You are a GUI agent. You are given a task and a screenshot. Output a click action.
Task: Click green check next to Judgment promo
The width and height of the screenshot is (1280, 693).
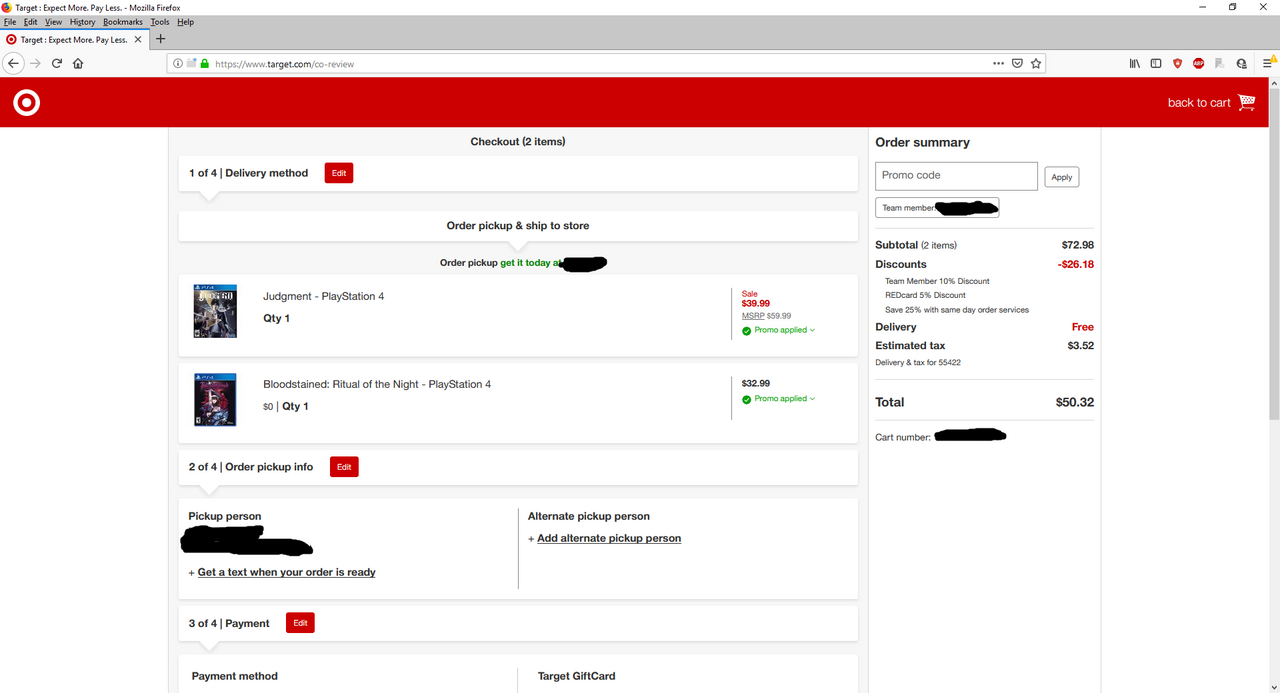[747, 331]
